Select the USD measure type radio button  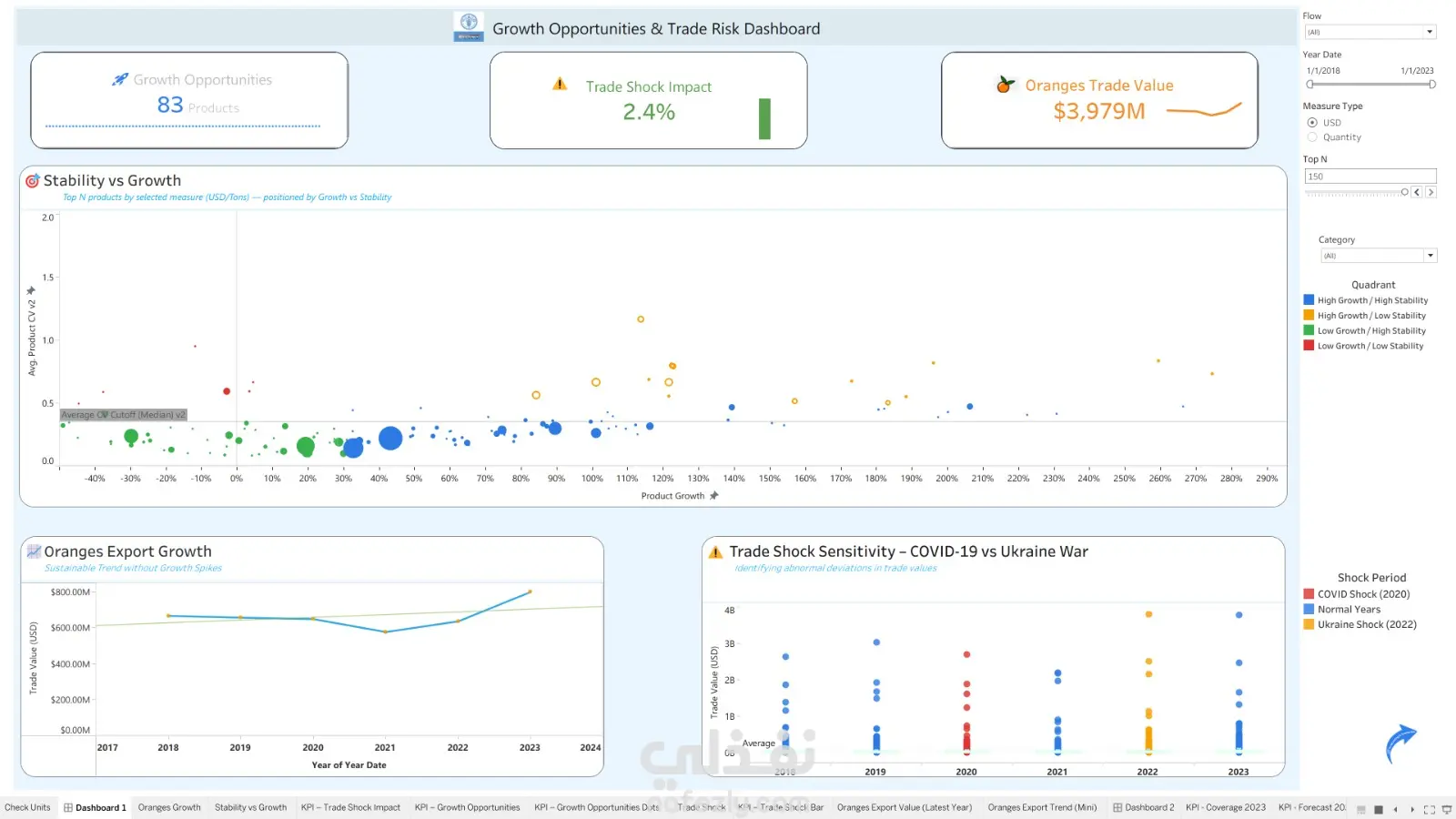(x=1312, y=122)
